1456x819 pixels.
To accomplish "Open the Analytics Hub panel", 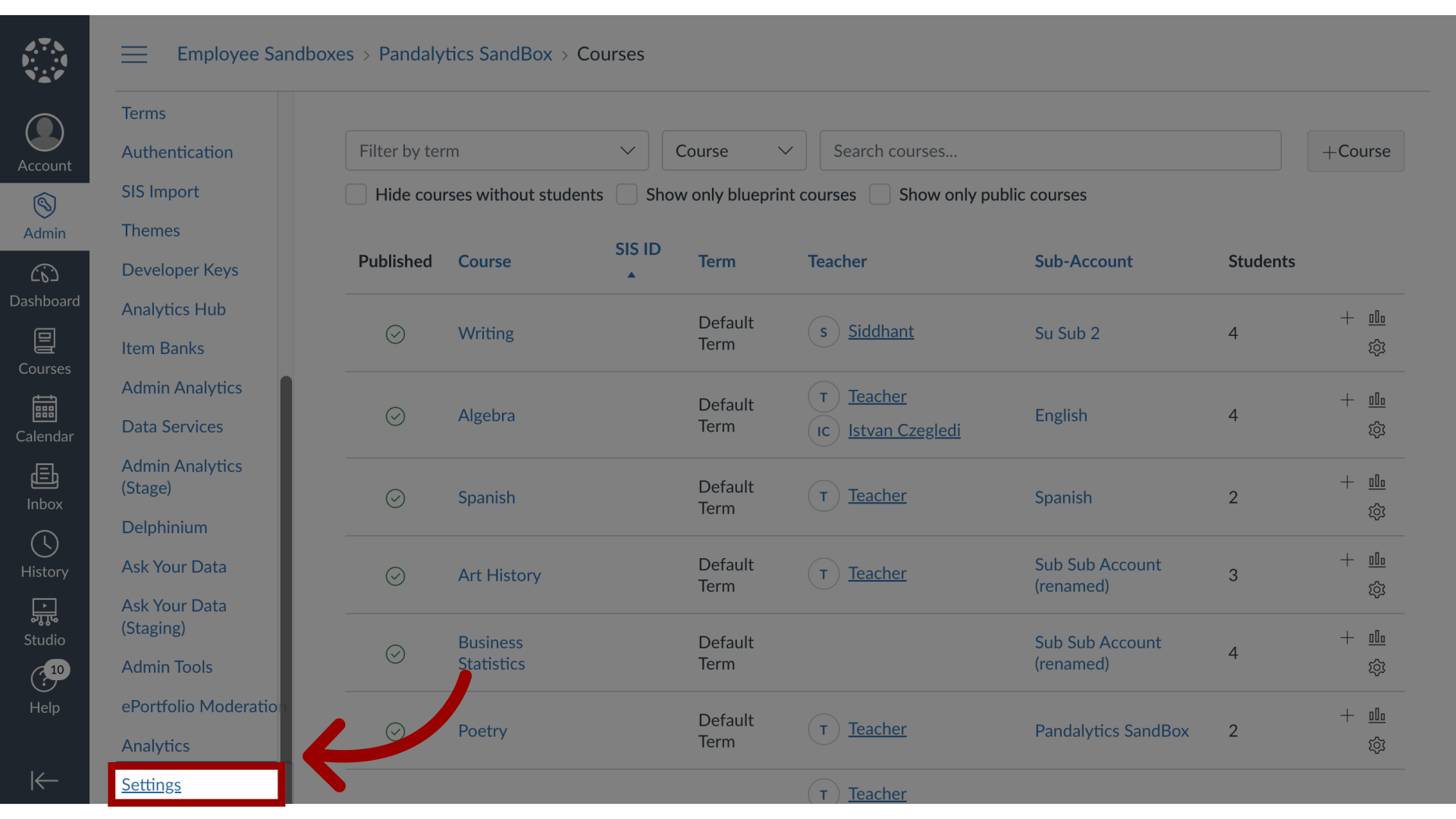I will pyautogui.click(x=173, y=308).
